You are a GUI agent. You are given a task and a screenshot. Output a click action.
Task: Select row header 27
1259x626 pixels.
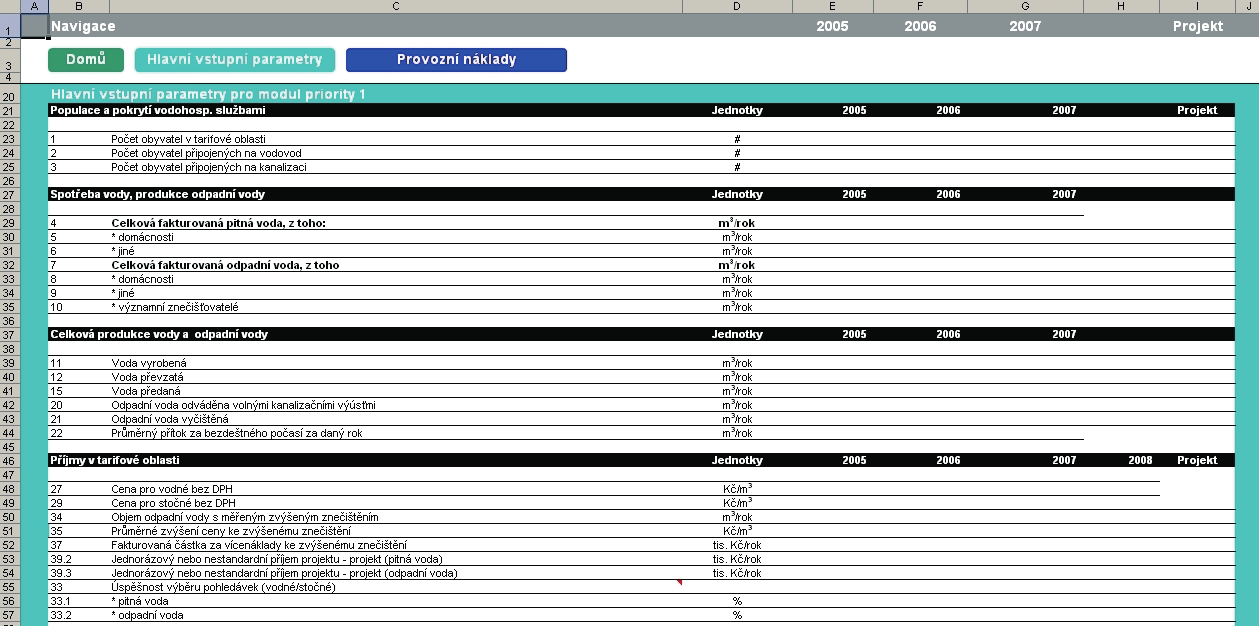[10, 195]
